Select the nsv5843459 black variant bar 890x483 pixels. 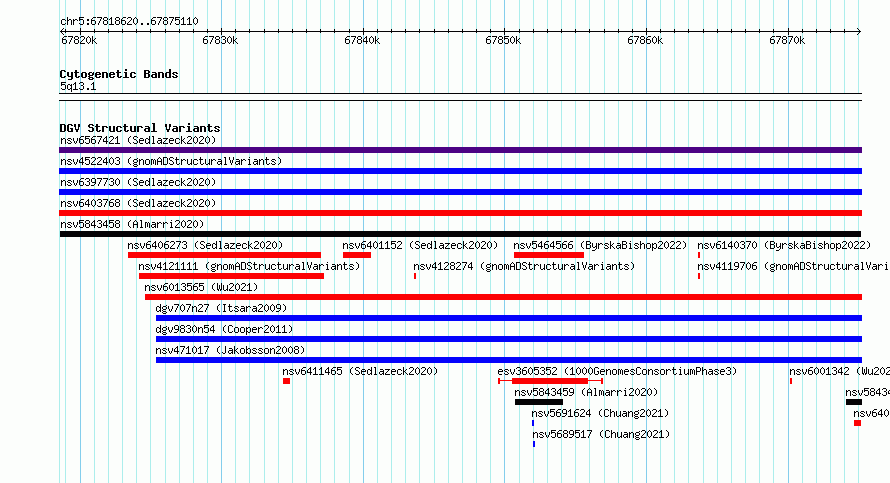[539, 402]
